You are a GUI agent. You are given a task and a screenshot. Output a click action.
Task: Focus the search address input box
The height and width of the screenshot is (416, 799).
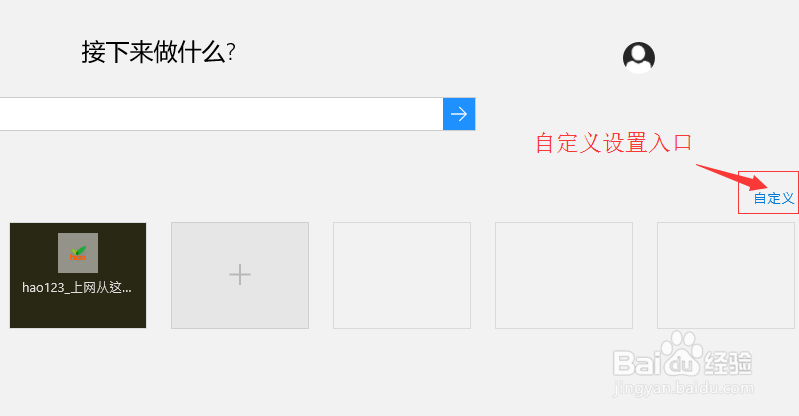pyautogui.click(x=221, y=114)
